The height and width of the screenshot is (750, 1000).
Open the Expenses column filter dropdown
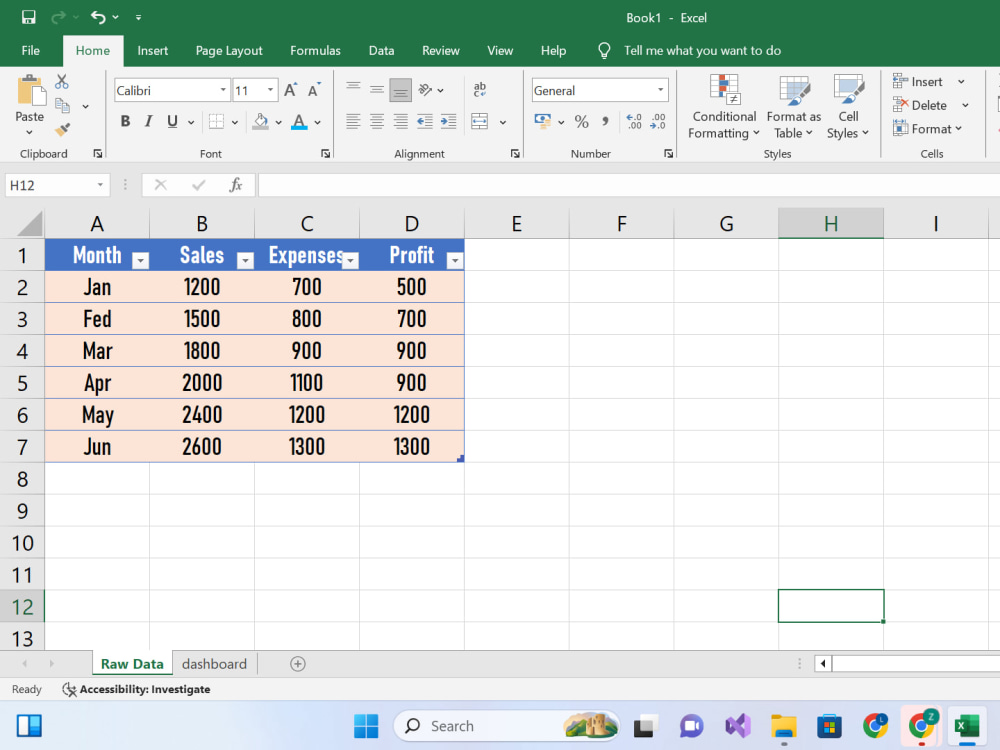pyautogui.click(x=350, y=260)
